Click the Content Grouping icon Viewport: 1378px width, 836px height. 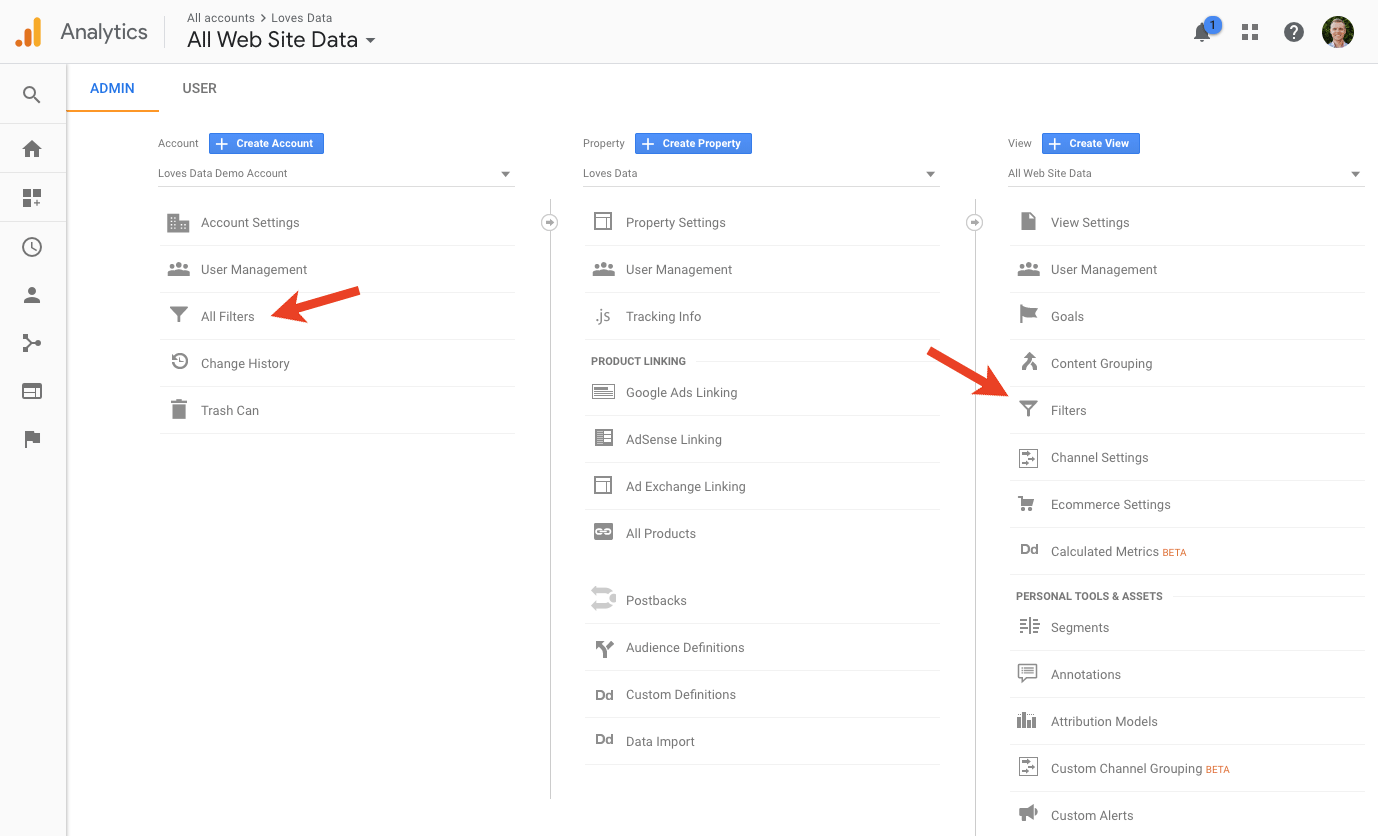(1028, 362)
